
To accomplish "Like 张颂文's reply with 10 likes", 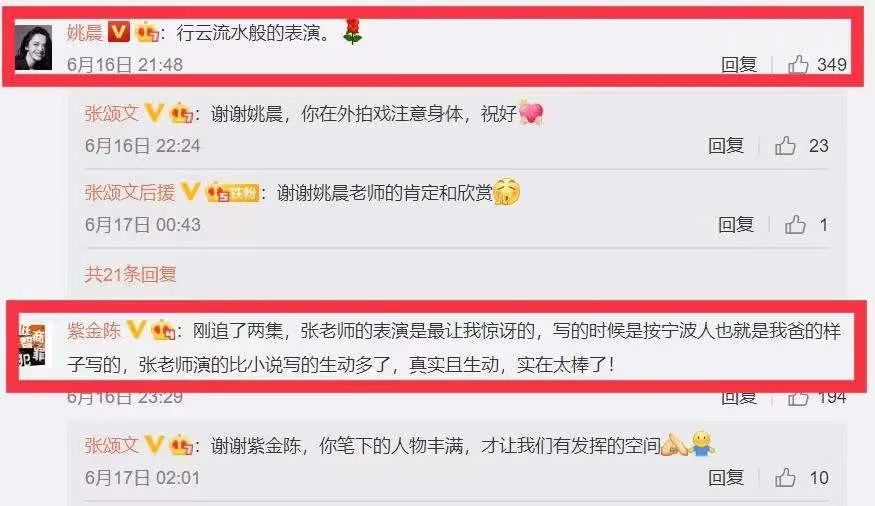I will [785, 478].
